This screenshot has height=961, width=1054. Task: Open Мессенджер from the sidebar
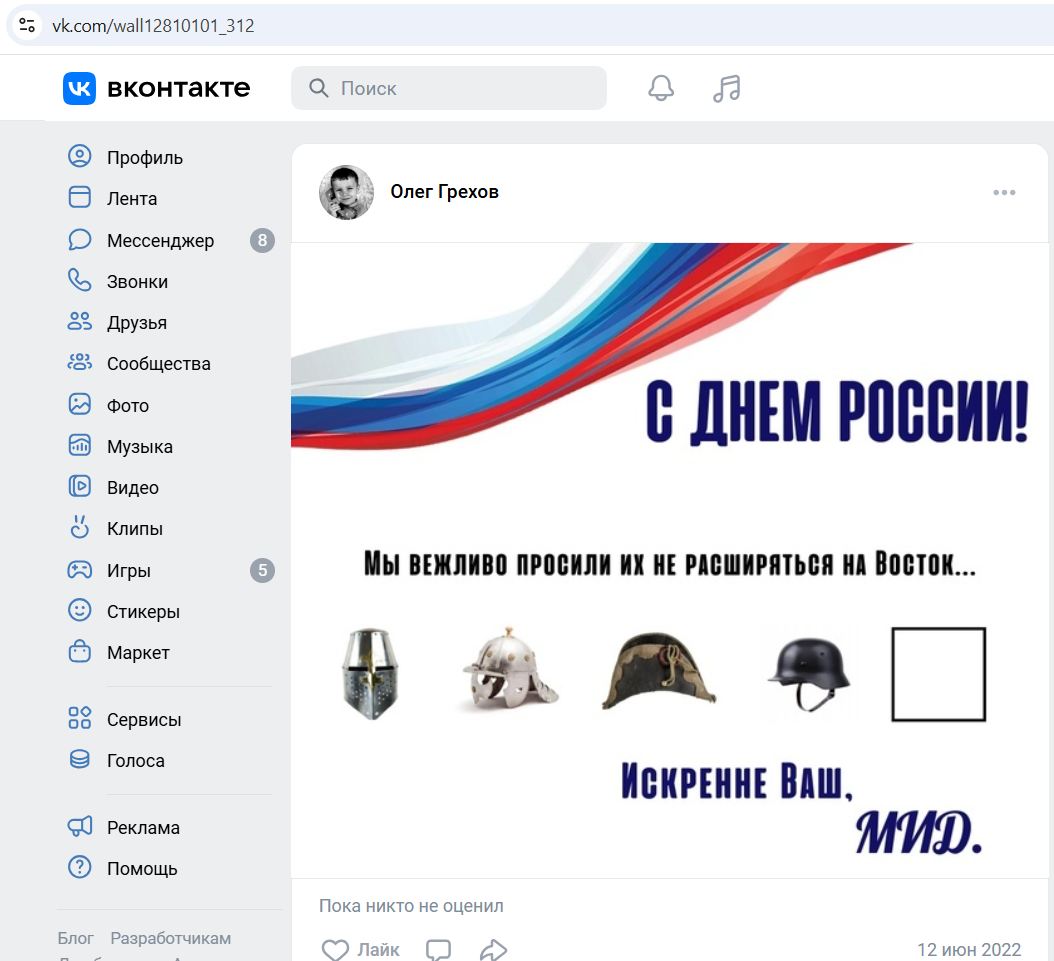coord(160,241)
